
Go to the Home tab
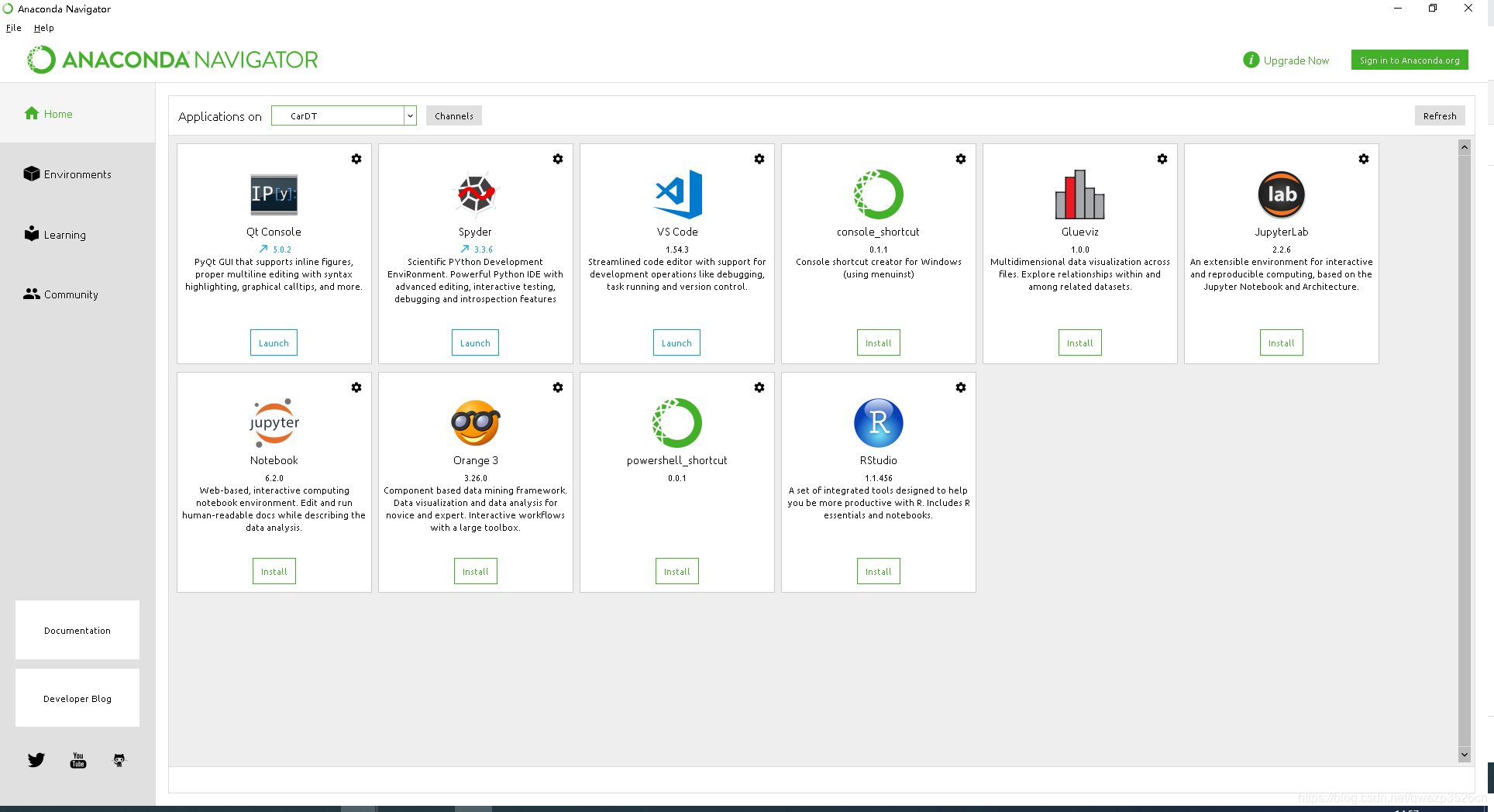click(77, 114)
